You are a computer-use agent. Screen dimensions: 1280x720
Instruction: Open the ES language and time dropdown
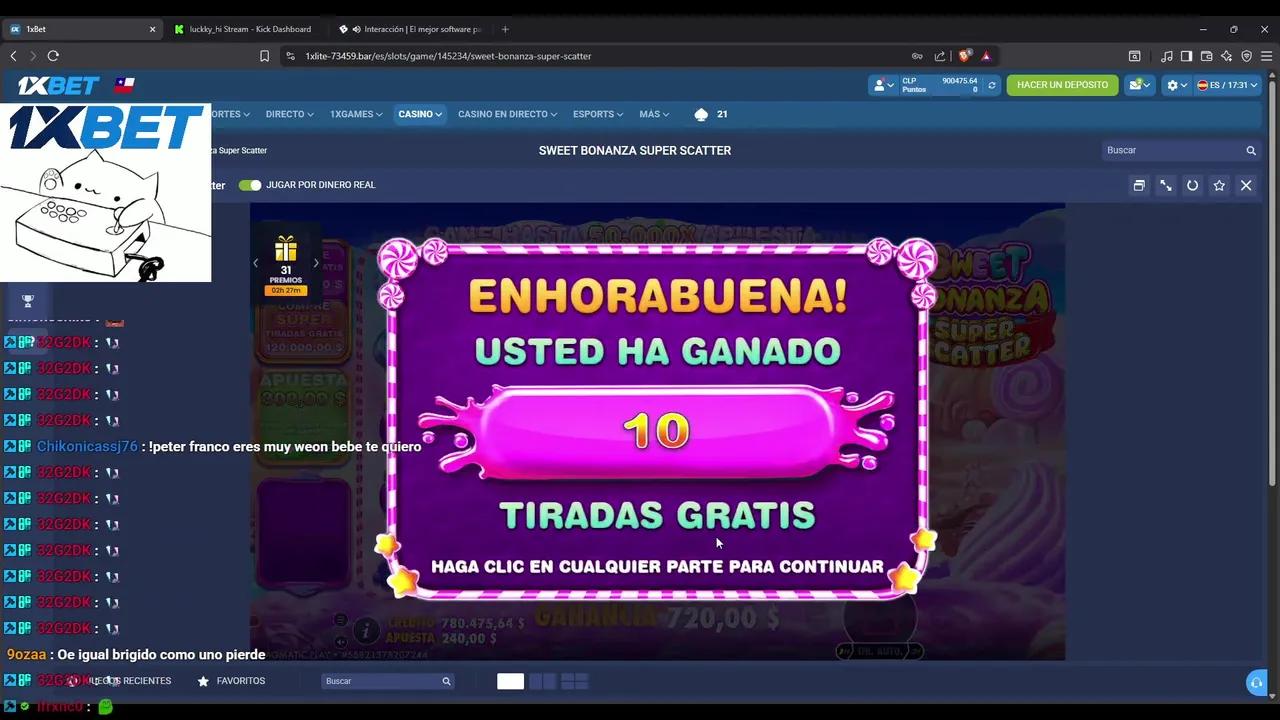click(1228, 85)
